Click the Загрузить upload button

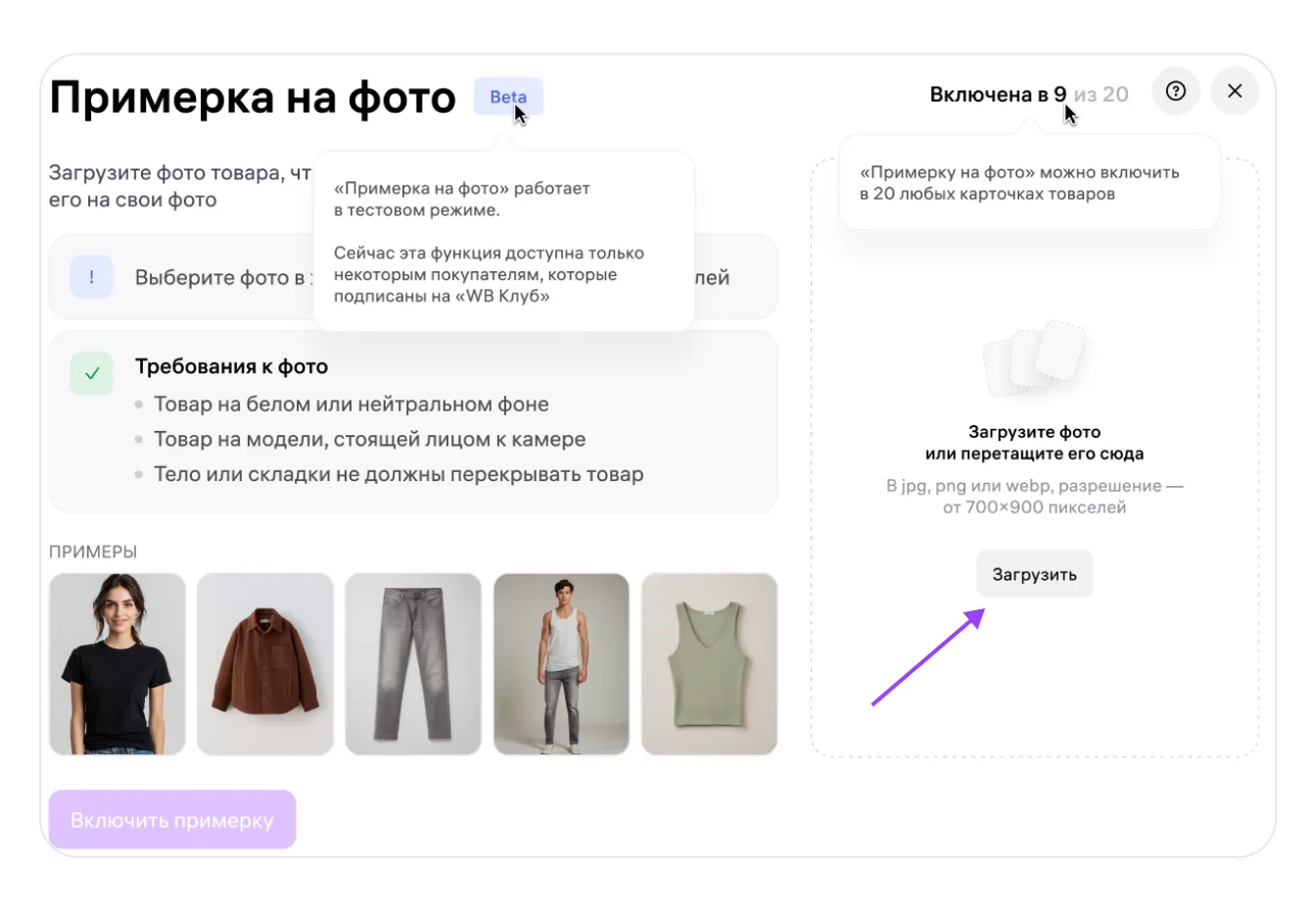[x=1034, y=574]
